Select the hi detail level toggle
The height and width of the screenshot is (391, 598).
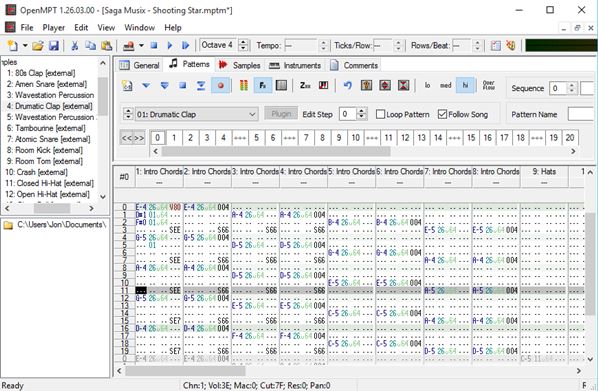[465, 85]
